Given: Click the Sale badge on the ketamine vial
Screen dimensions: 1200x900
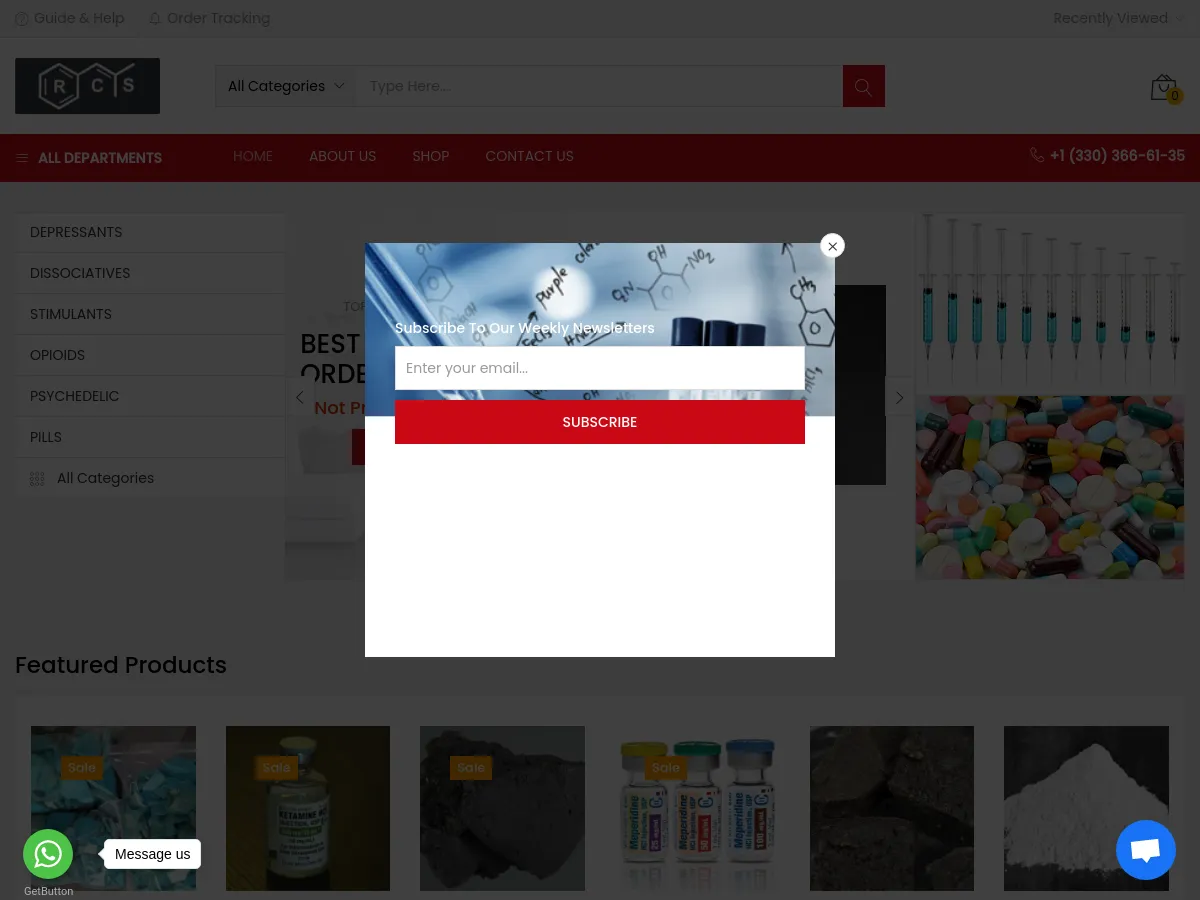Looking at the screenshot, I should (276, 768).
